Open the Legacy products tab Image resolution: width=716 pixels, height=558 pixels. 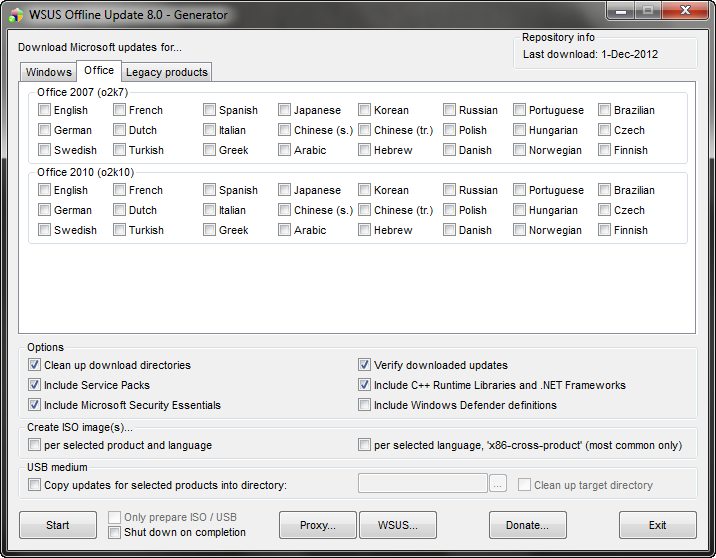click(167, 72)
